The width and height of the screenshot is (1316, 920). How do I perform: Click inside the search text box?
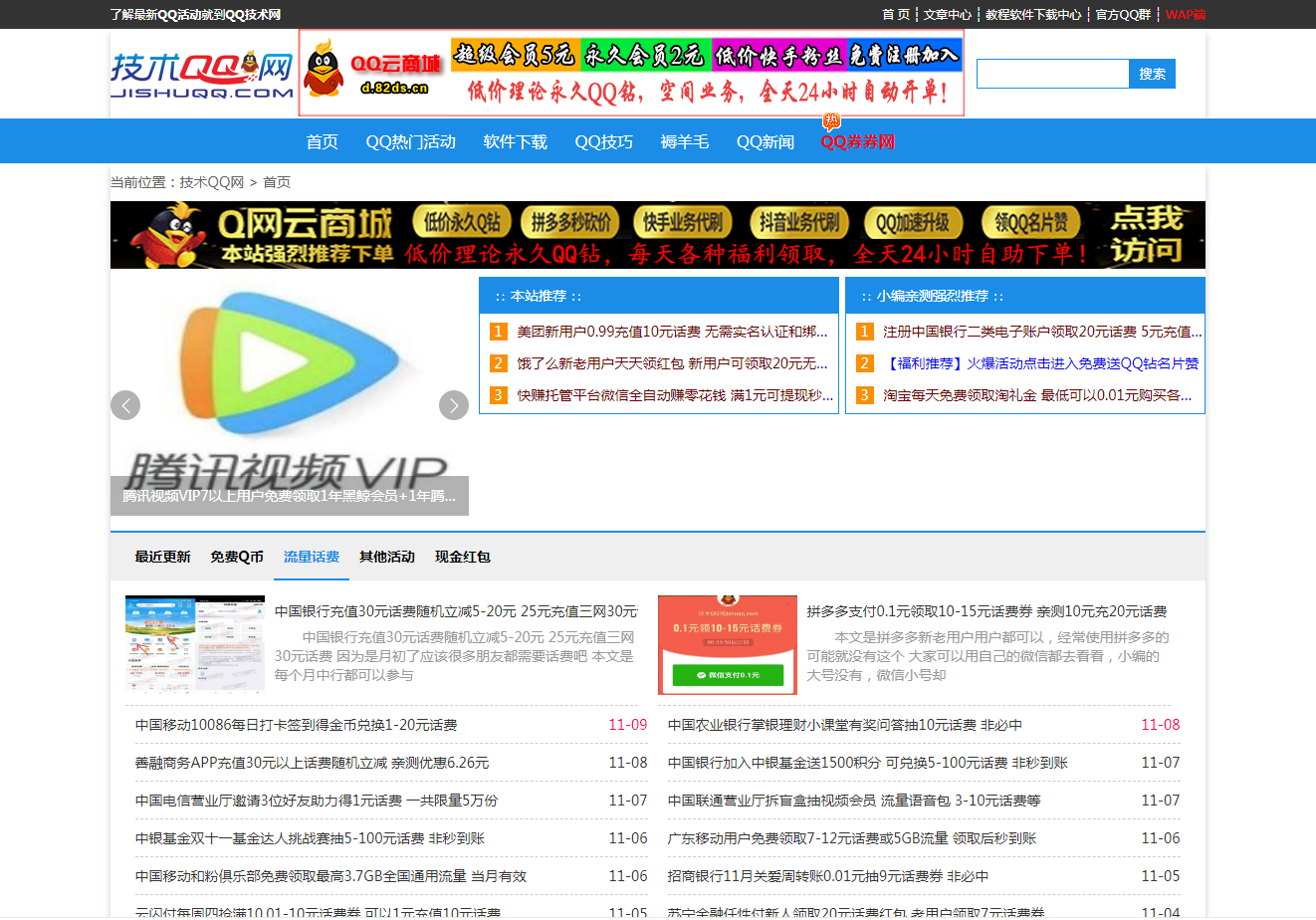(1052, 74)
